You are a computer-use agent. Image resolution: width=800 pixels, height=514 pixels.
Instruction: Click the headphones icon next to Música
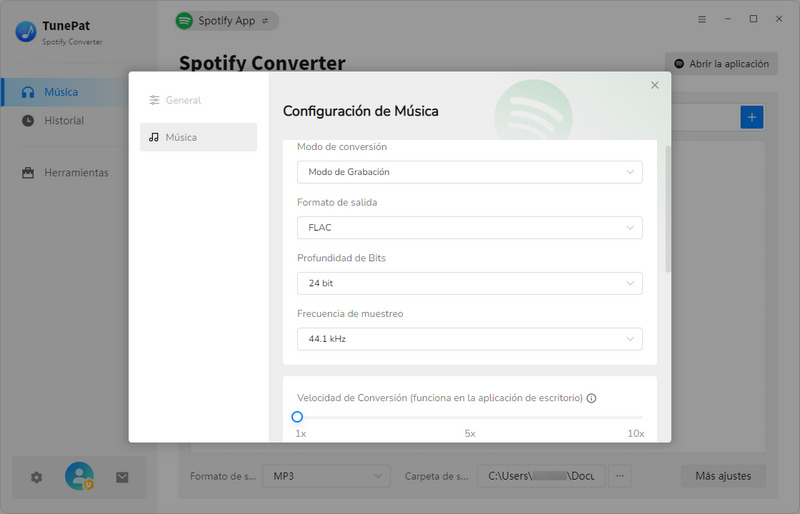pos(28,92)
